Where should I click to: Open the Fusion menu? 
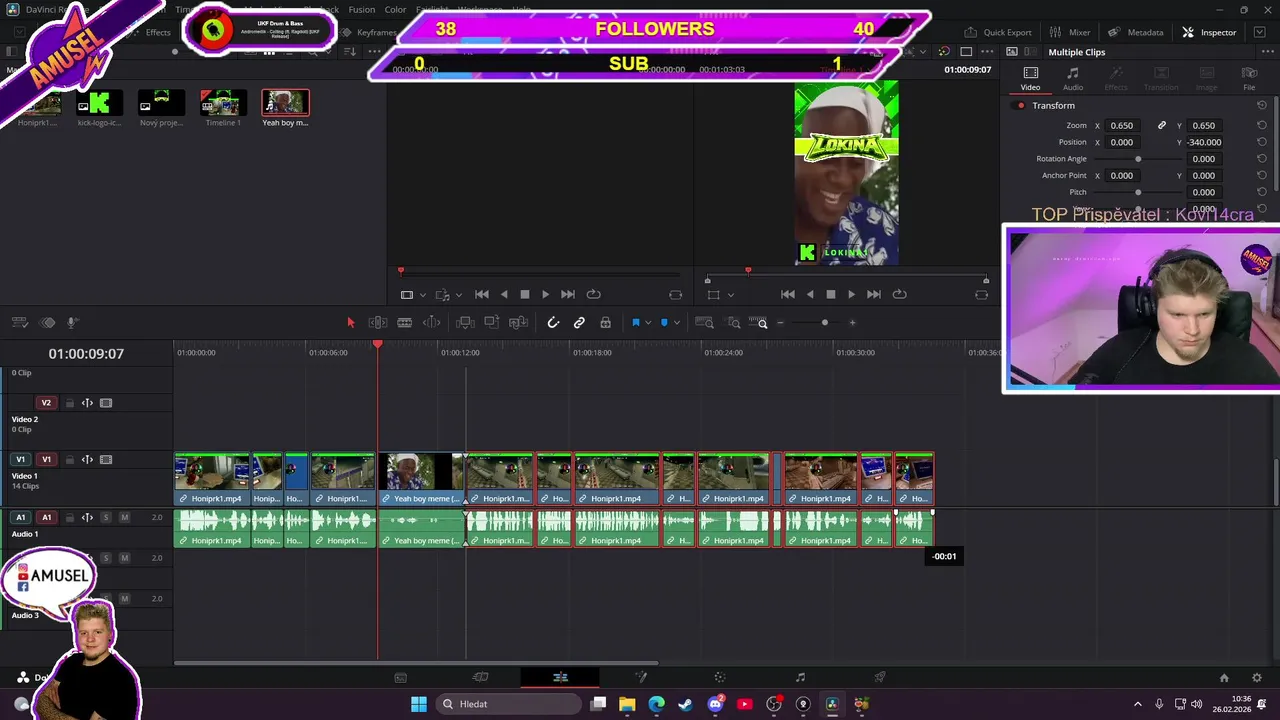(x=361, y=10)
